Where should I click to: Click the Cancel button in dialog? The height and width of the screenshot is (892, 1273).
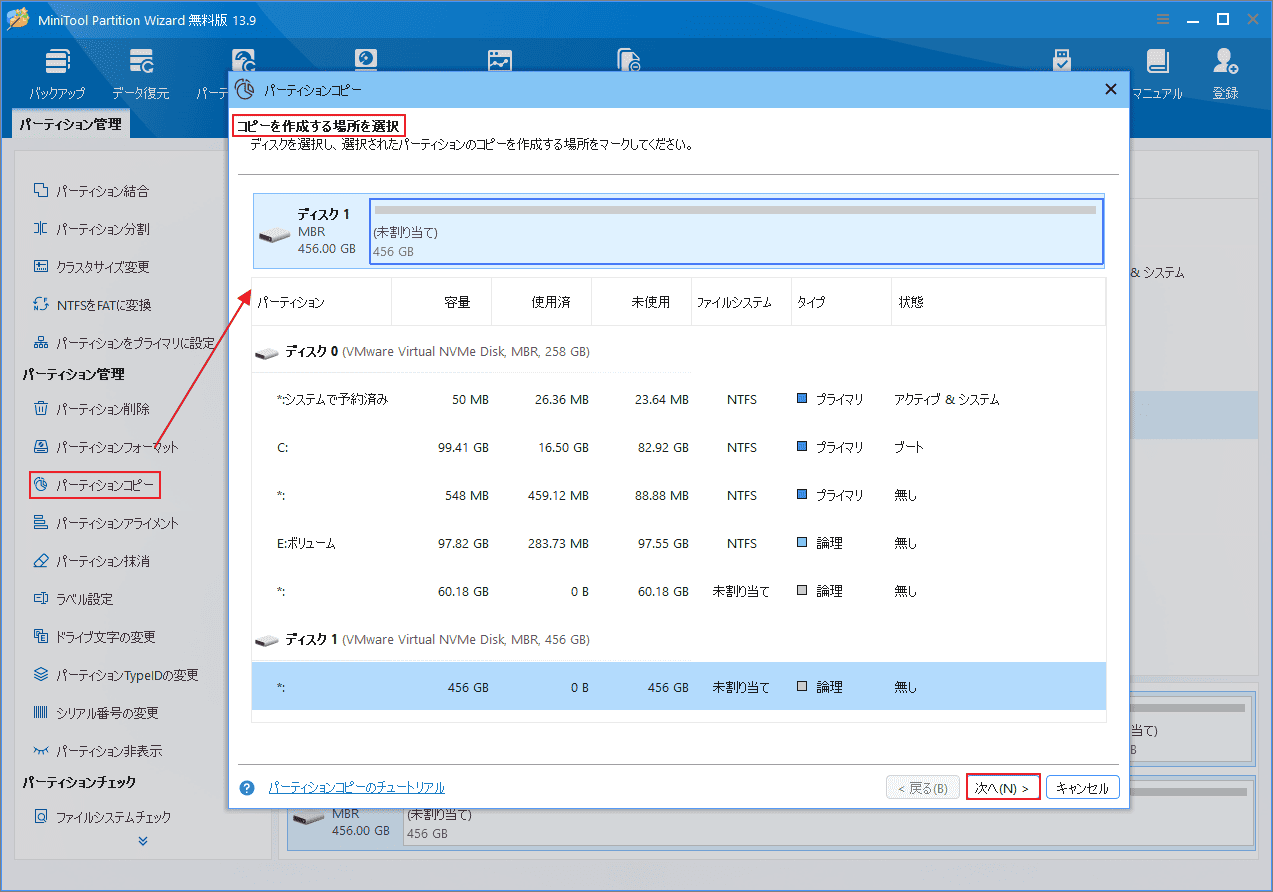tap(1082, 788)
